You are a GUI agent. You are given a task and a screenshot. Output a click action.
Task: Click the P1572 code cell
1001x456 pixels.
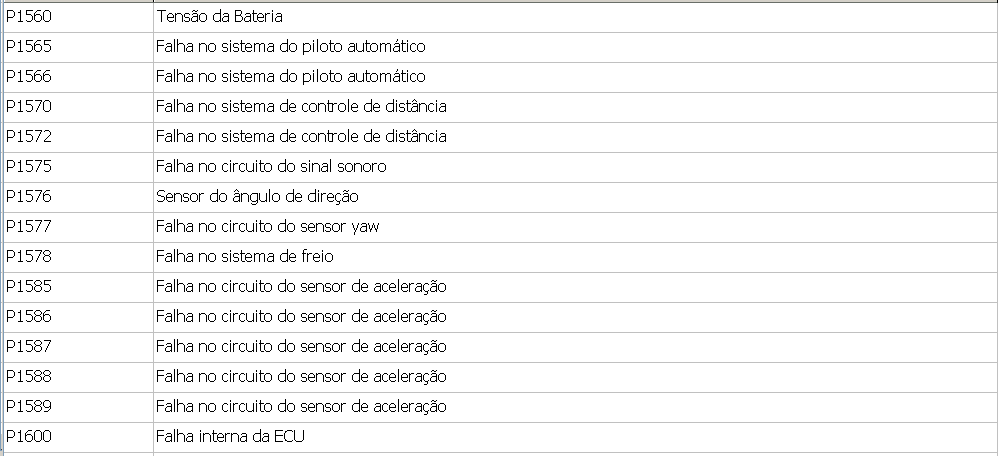click(x=29, y=137)
